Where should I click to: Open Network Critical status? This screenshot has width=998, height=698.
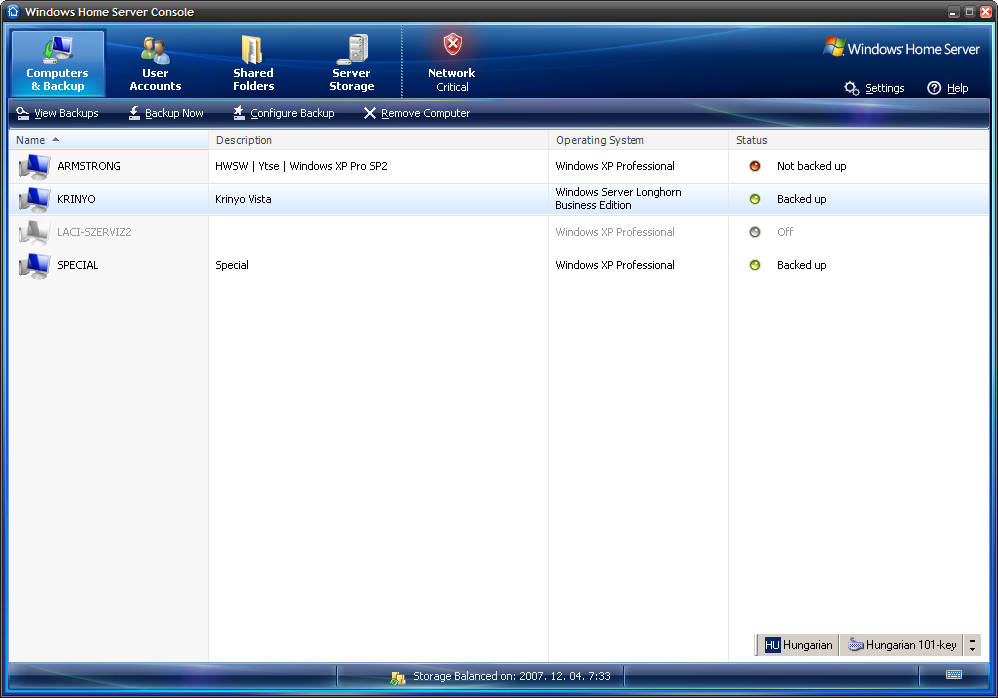point(452,64)
